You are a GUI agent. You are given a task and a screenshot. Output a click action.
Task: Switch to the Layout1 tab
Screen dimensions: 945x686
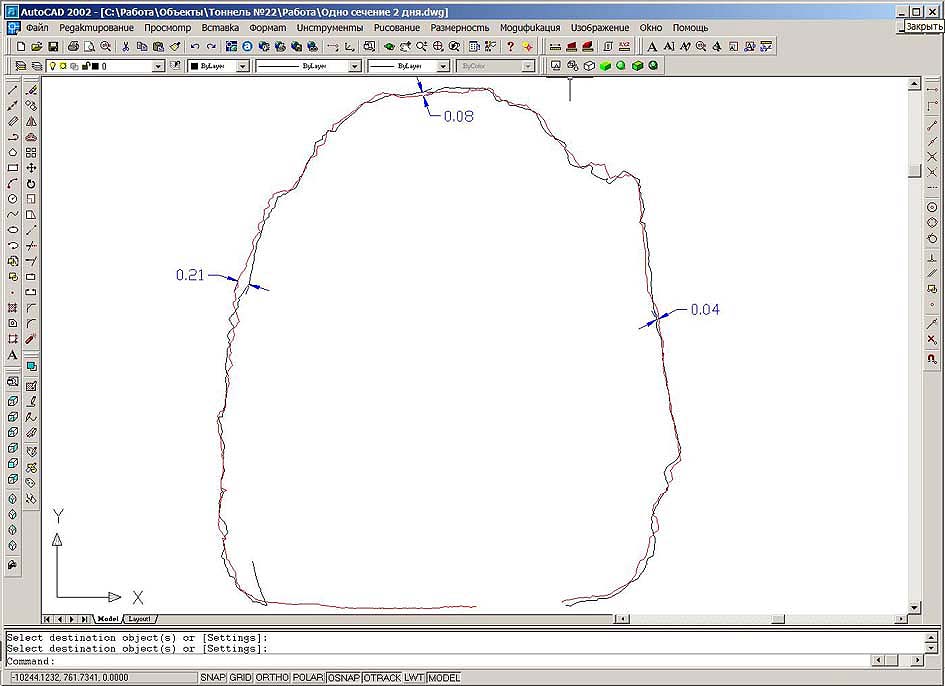tap(140, 619)
